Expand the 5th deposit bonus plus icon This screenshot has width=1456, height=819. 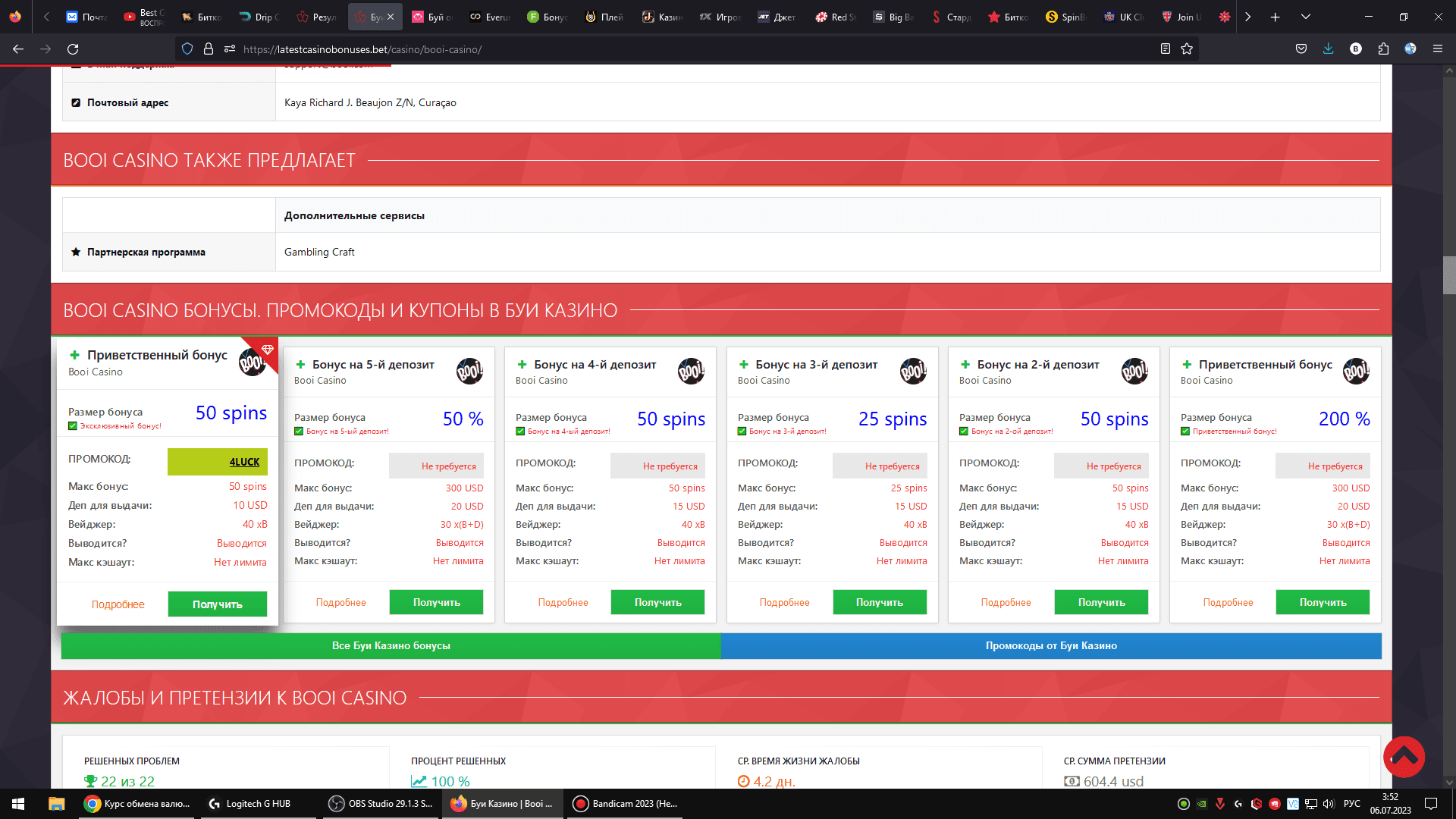[x=300, y=365]
